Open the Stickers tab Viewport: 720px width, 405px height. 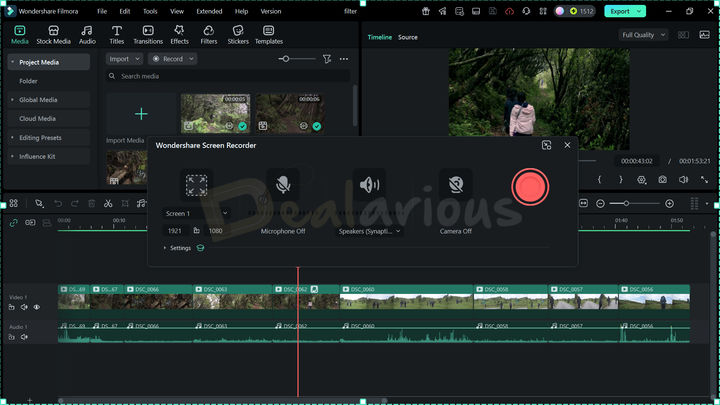pyautogui.click(x=238, y=35)
